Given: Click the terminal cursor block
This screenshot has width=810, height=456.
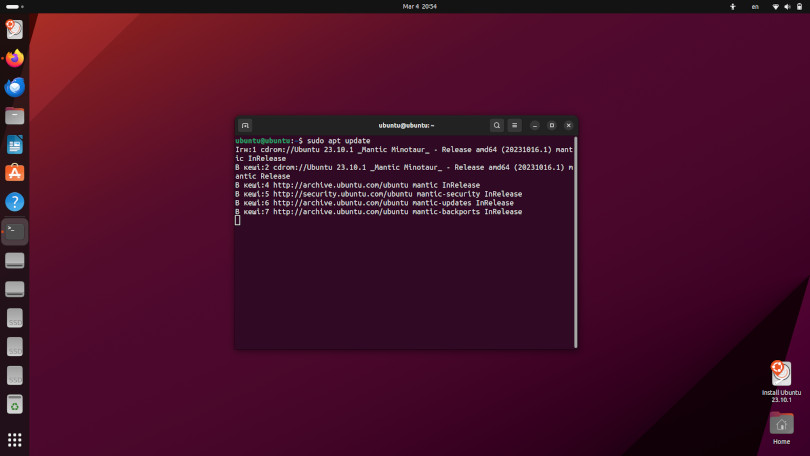Looking at the screenshot, I should click(238, 221).
